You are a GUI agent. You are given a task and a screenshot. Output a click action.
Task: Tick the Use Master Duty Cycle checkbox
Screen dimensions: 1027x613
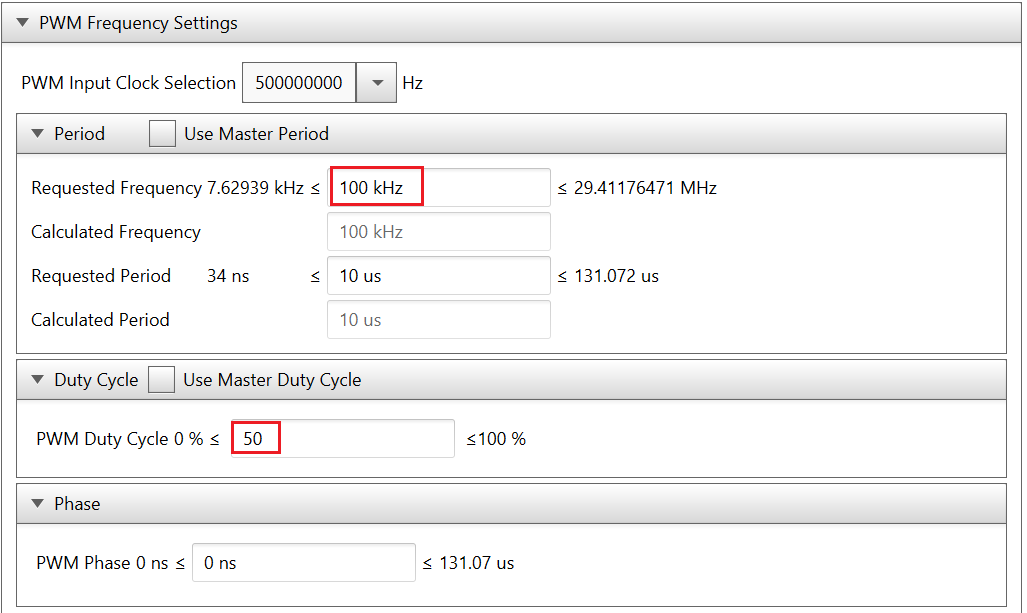coord(161,380)
